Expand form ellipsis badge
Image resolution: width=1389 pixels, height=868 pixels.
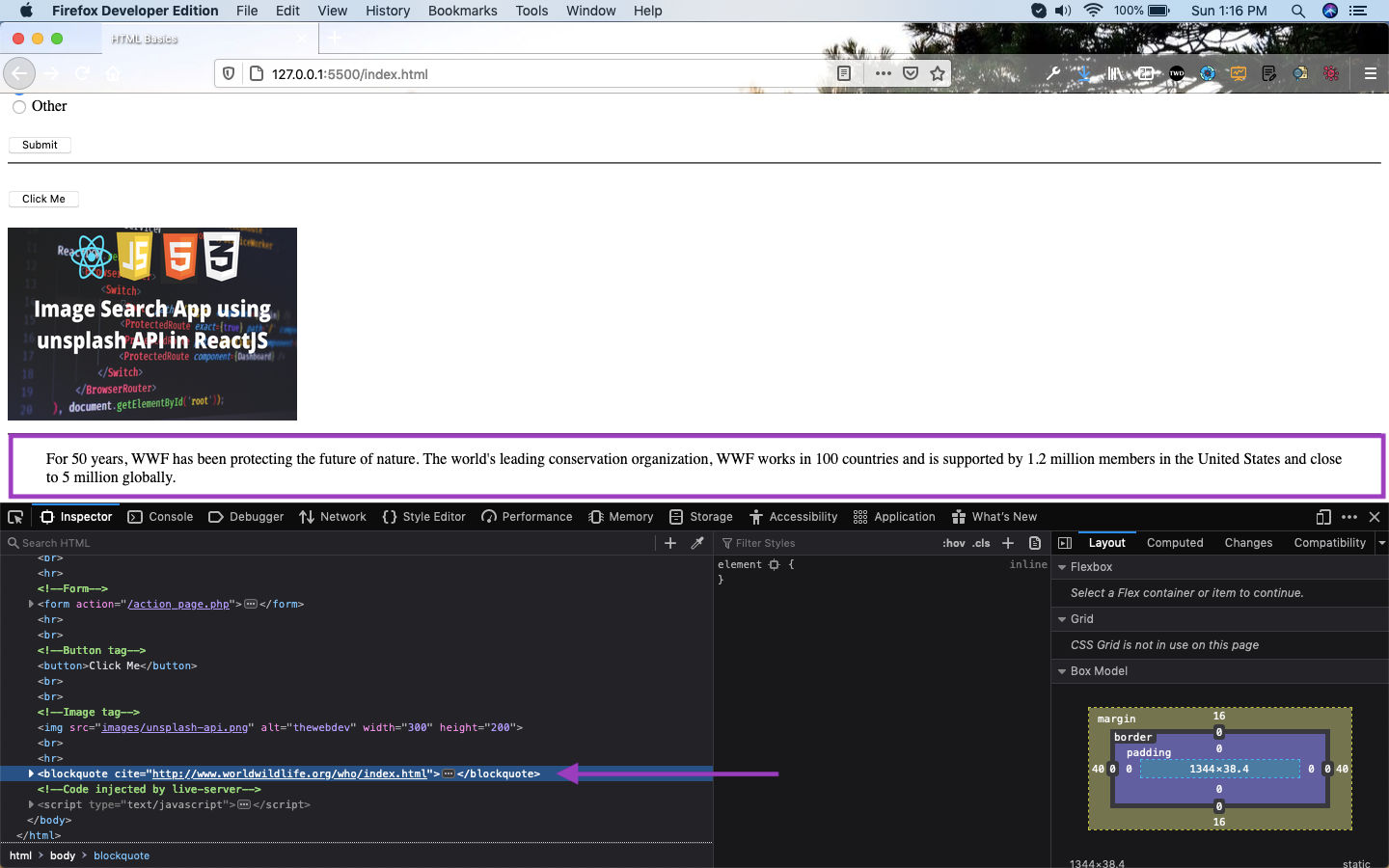[x=251, y=605]
